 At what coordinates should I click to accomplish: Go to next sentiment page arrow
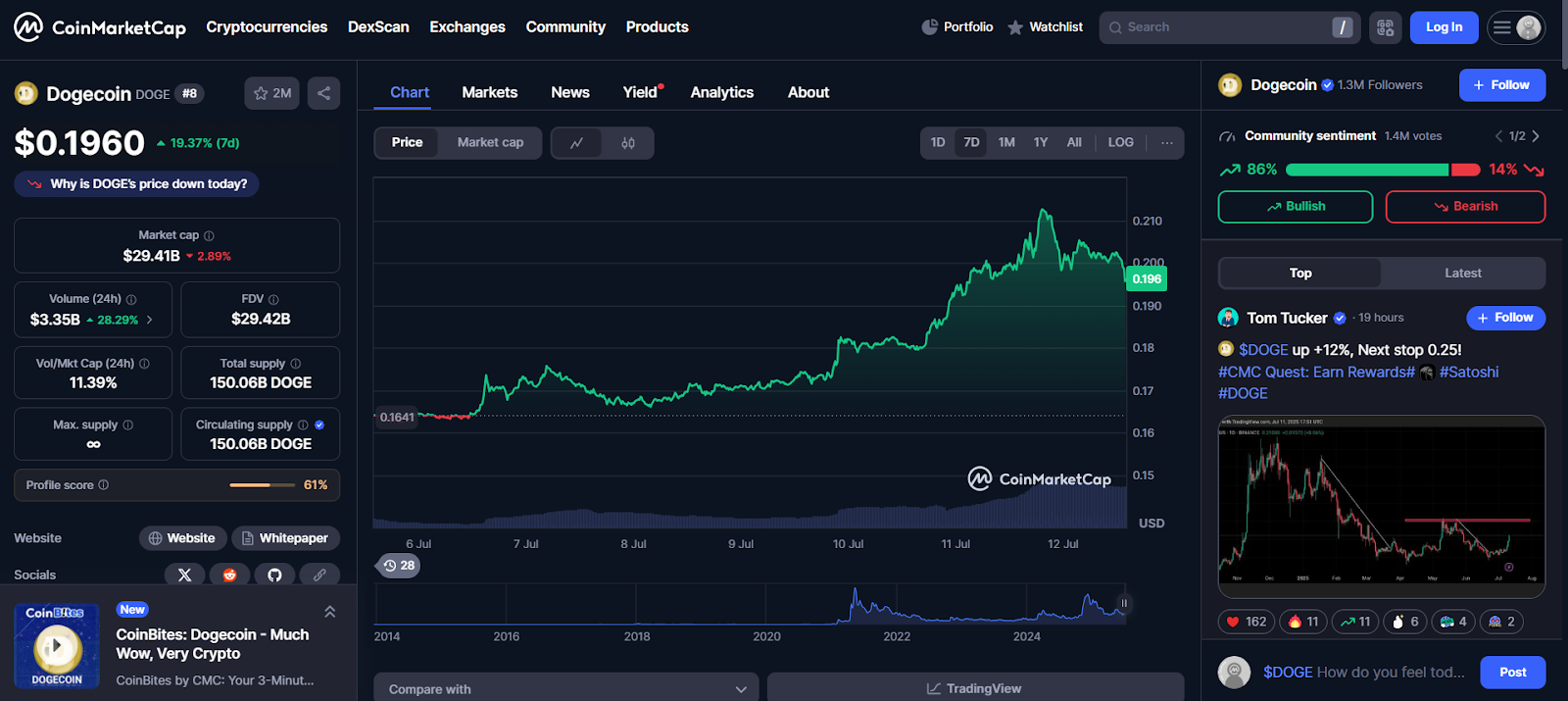(x=1536, y=136)
